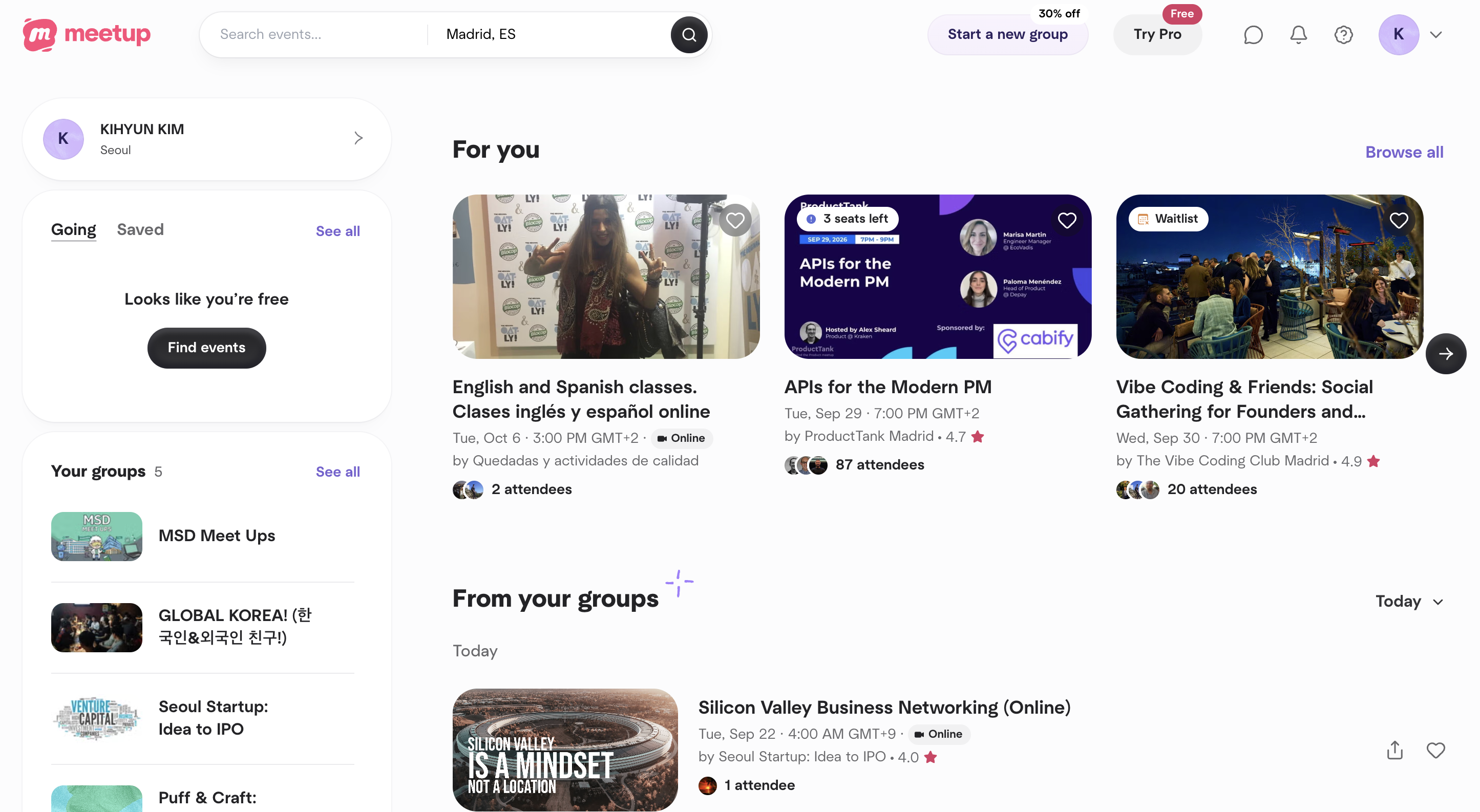Screen dimensions: 1480x812
Task: Save the Vibe Coding & Friends event
Action: point(1398,220)
